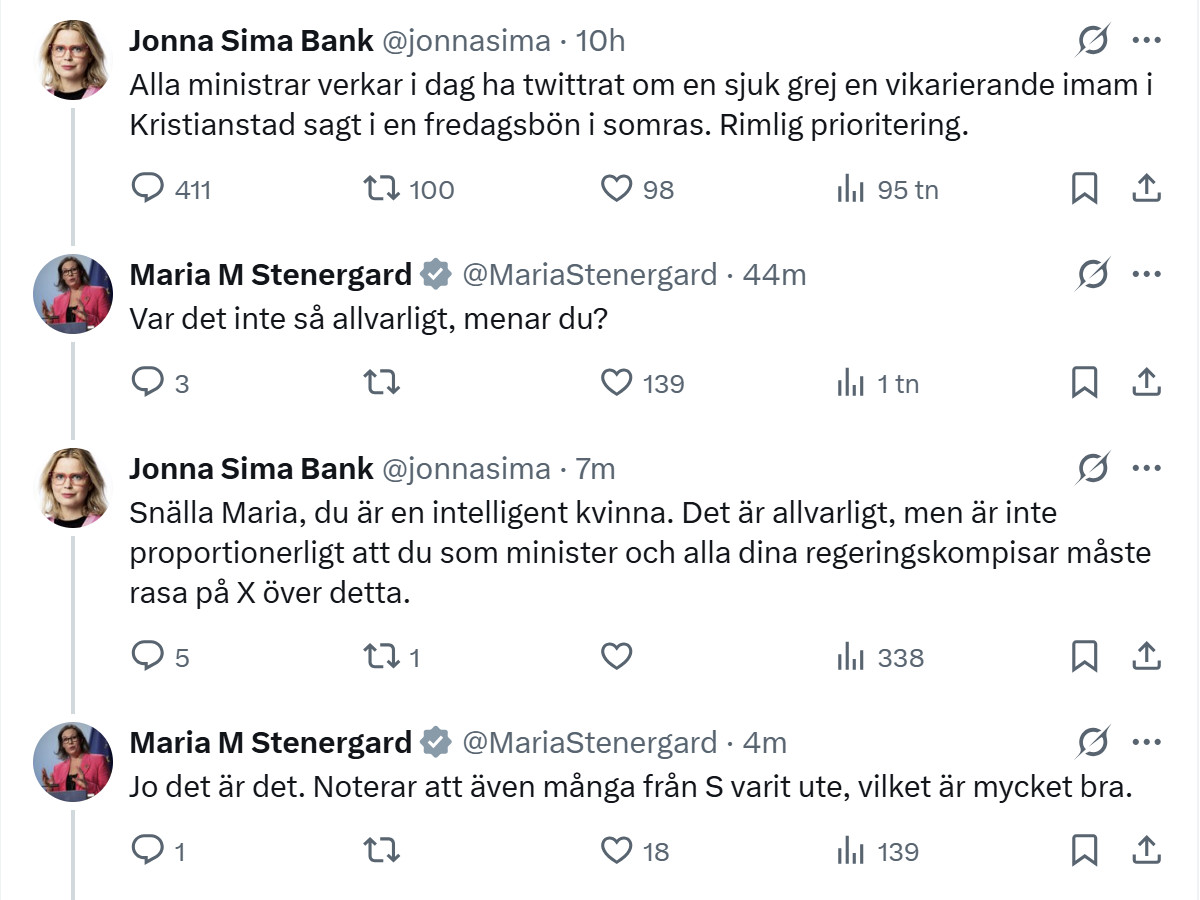
Task: Retweet the post with 100 reposts
Action: 379,188
